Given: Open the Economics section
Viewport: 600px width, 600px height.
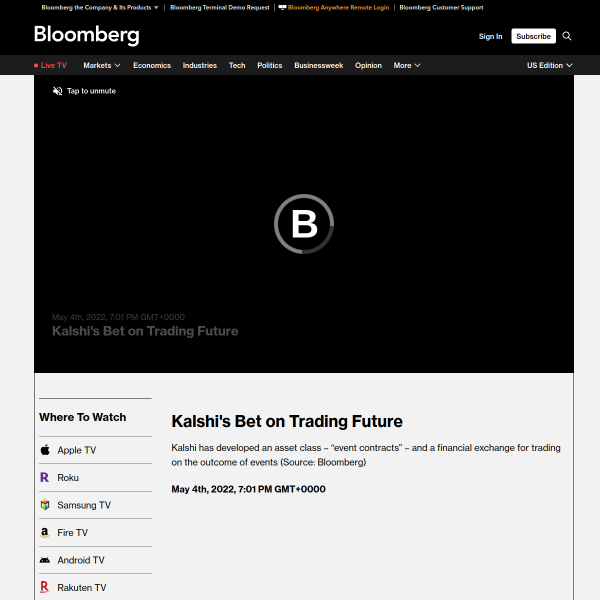Looking at the screenshot, I should click(x=152, y=65).
